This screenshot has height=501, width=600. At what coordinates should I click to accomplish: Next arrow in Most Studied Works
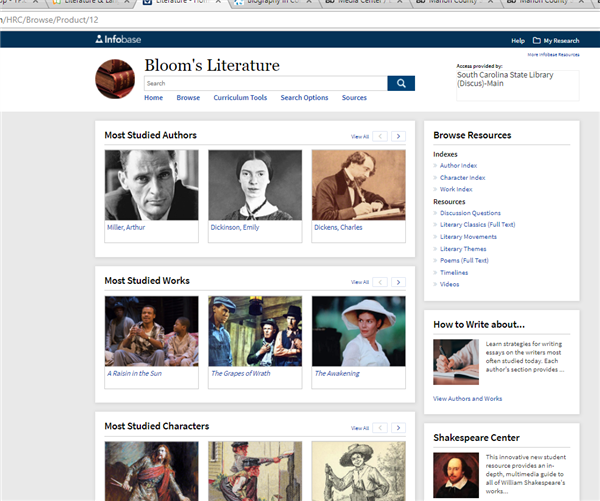[398, 282]
